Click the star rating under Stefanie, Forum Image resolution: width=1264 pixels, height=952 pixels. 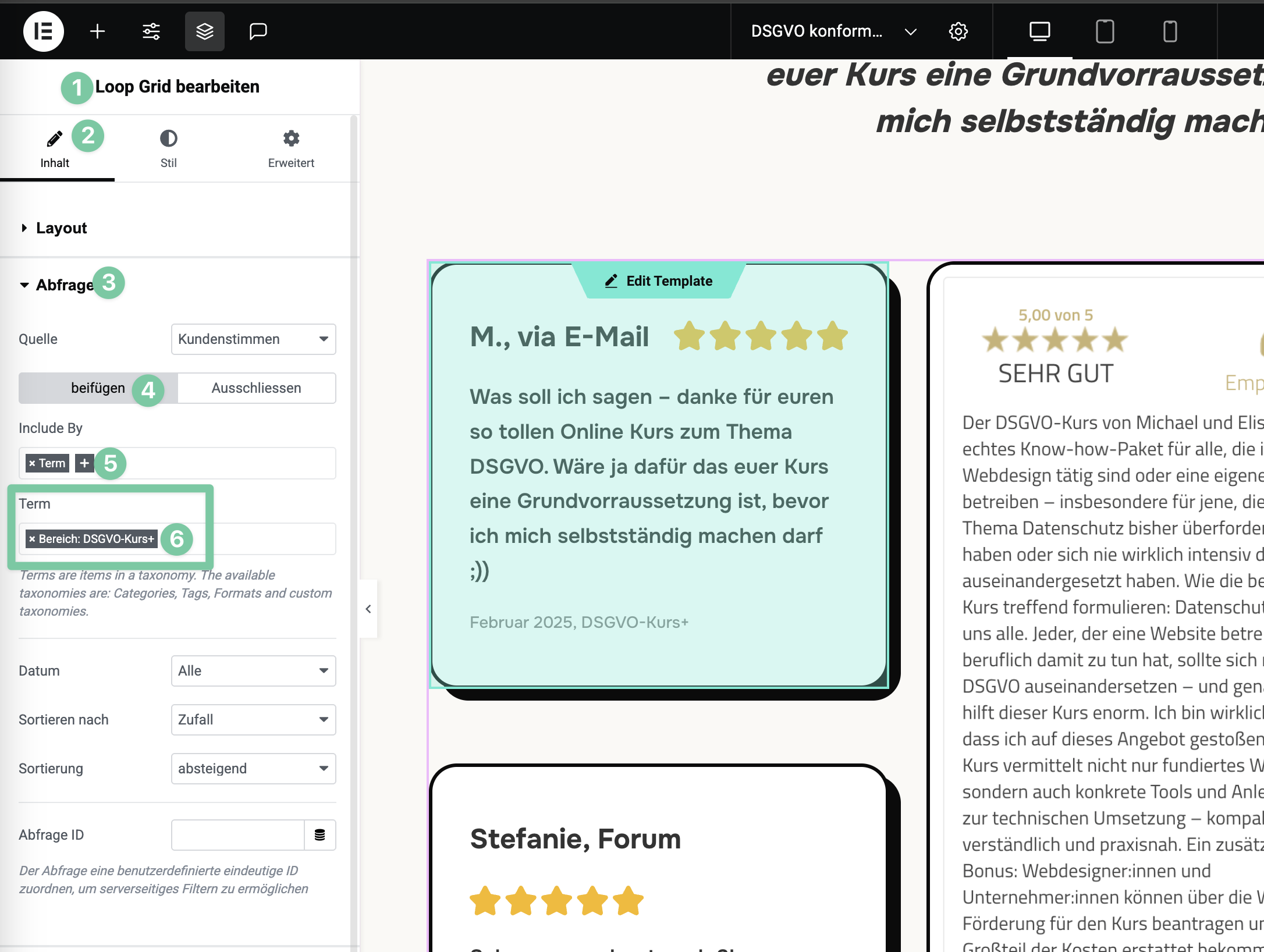pyautogui.click(x=557, y=901)
